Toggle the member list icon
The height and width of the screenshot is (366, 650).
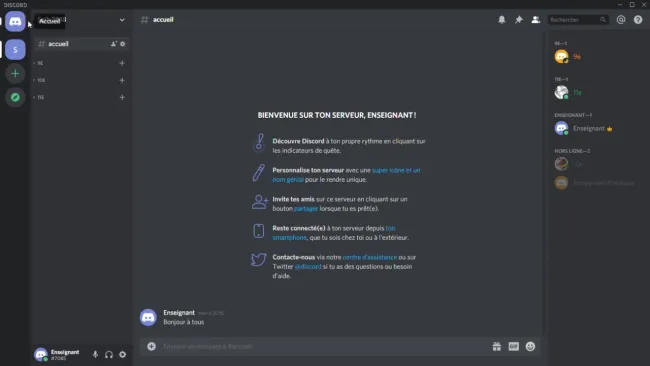[x=536, y=19]
